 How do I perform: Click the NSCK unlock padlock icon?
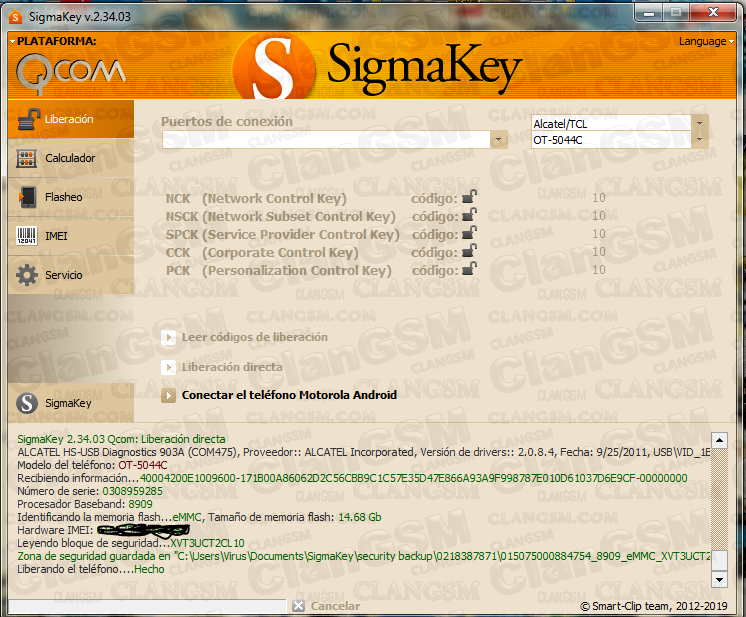pyautogui.click(x=469, y=215)
